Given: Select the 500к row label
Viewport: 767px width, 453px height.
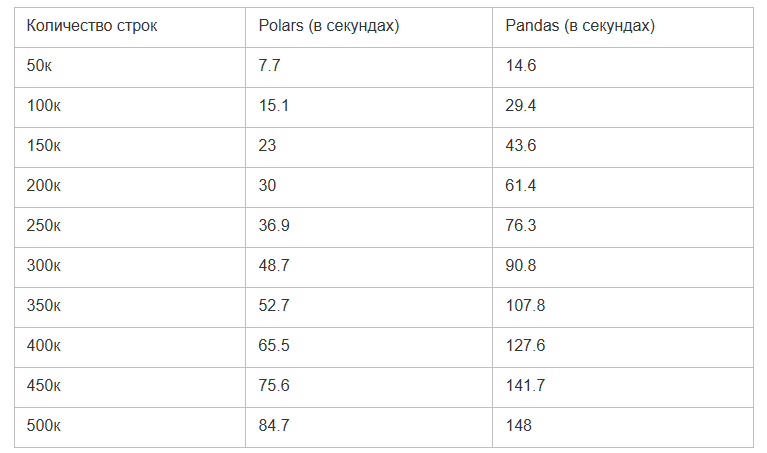Looking at the screenshot, I should (46, 426).
